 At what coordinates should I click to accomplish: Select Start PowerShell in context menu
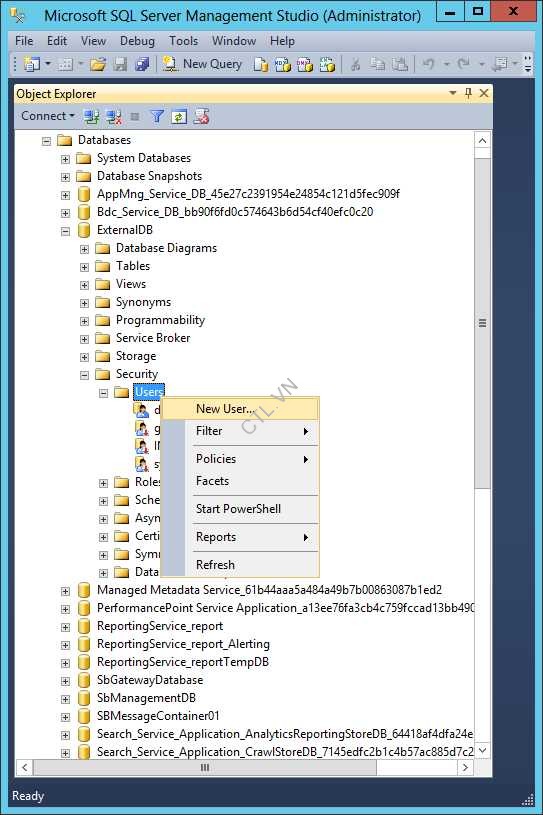(240, 509)
